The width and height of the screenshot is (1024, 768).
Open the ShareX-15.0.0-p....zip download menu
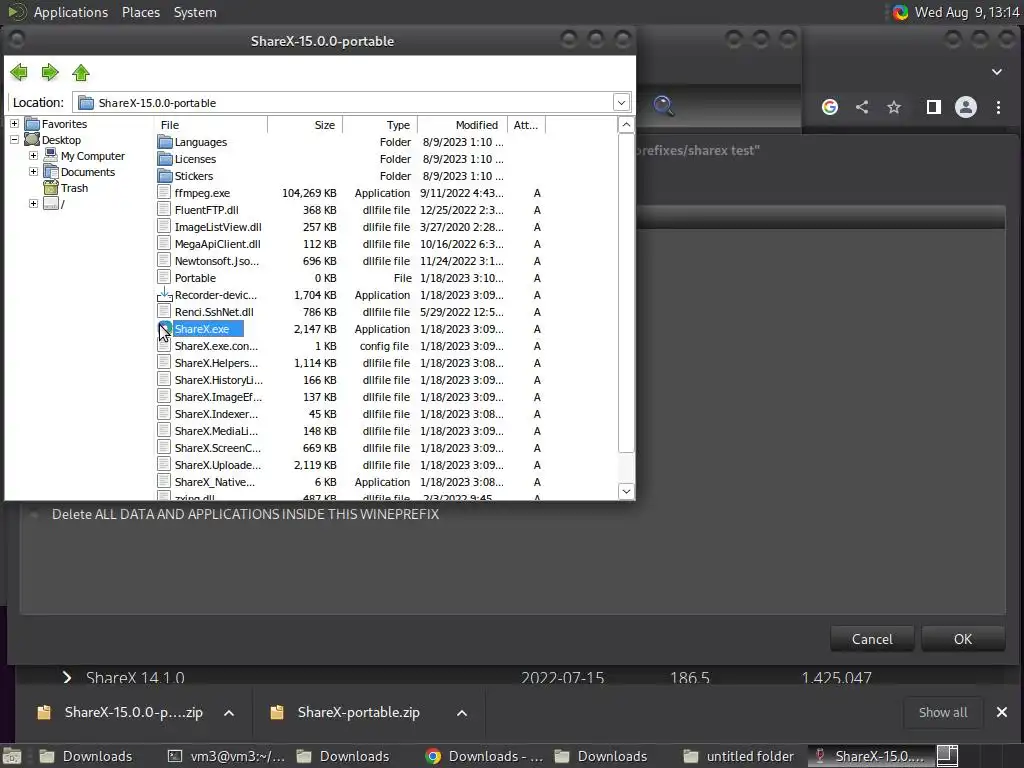click(229, 713)
